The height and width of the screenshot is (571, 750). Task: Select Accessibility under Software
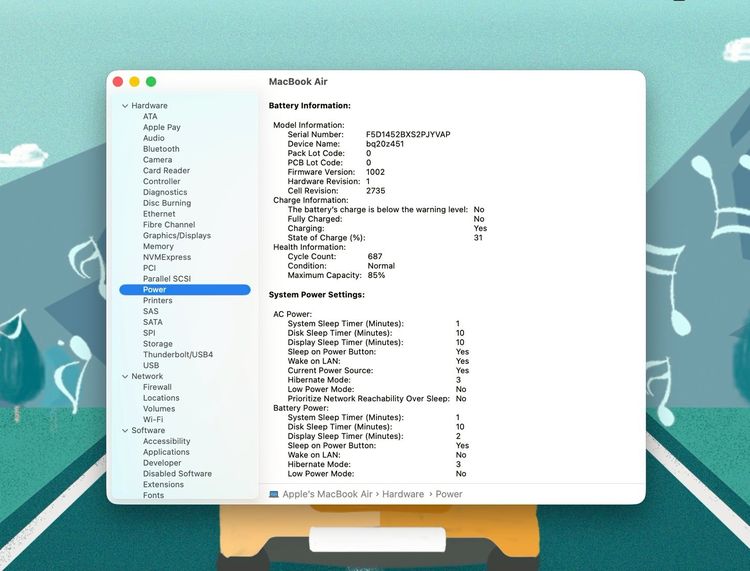click(166, 441)
